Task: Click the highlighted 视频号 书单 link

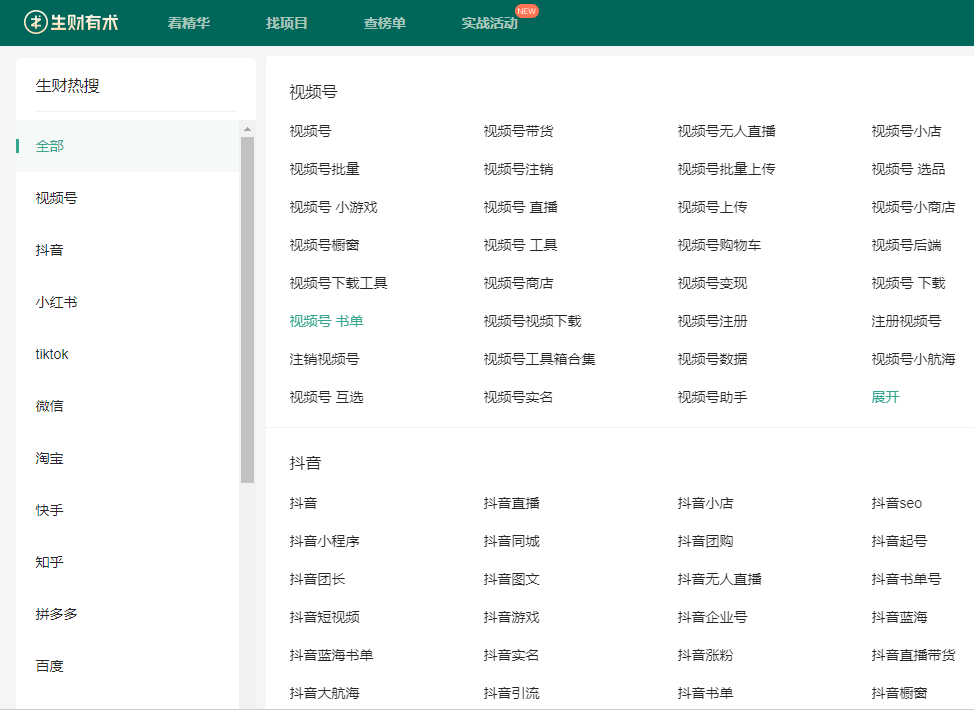Action: [x=327, y=321]
